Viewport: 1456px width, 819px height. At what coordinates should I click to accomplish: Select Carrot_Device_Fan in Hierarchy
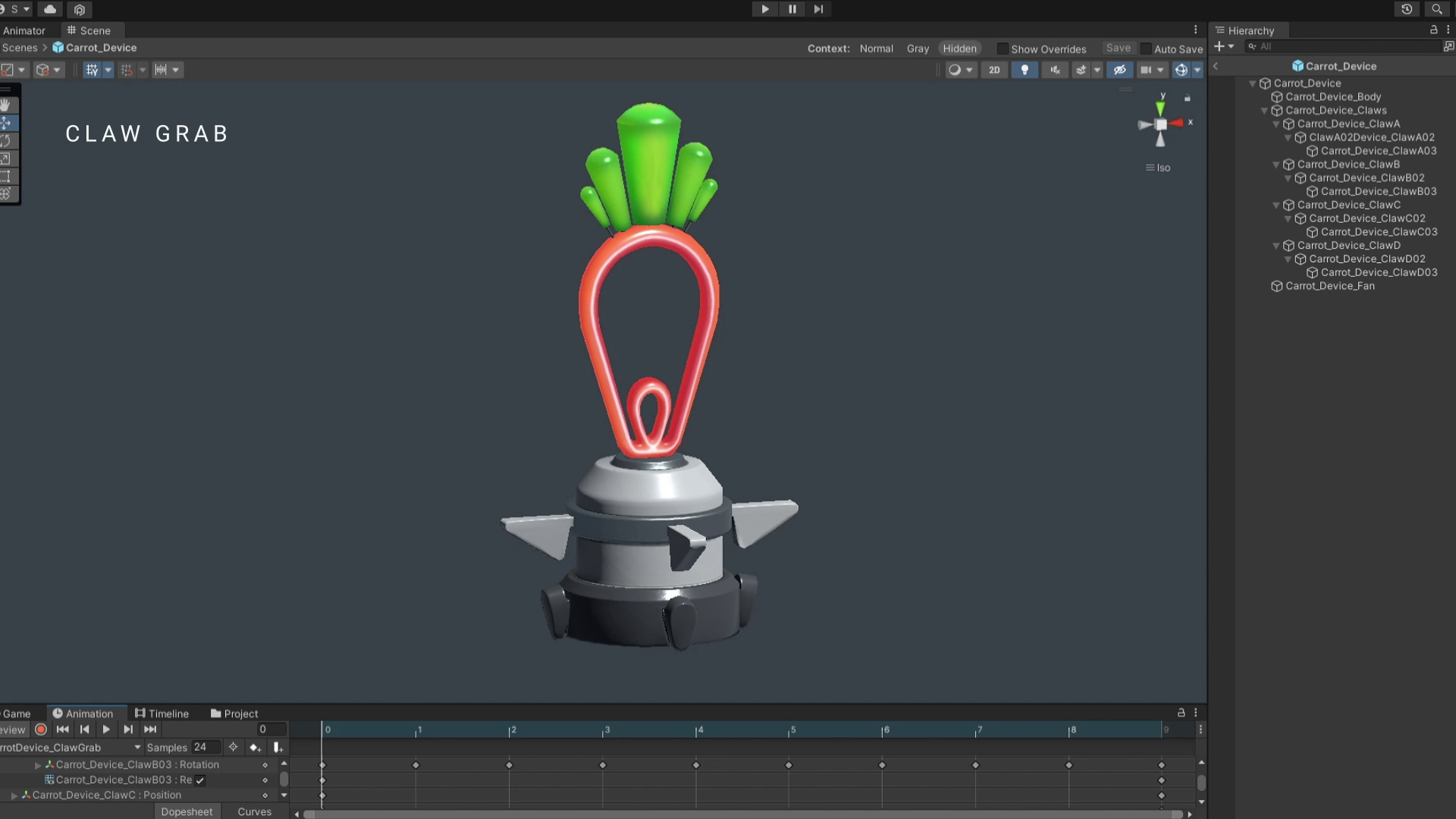click(1329, 286)
